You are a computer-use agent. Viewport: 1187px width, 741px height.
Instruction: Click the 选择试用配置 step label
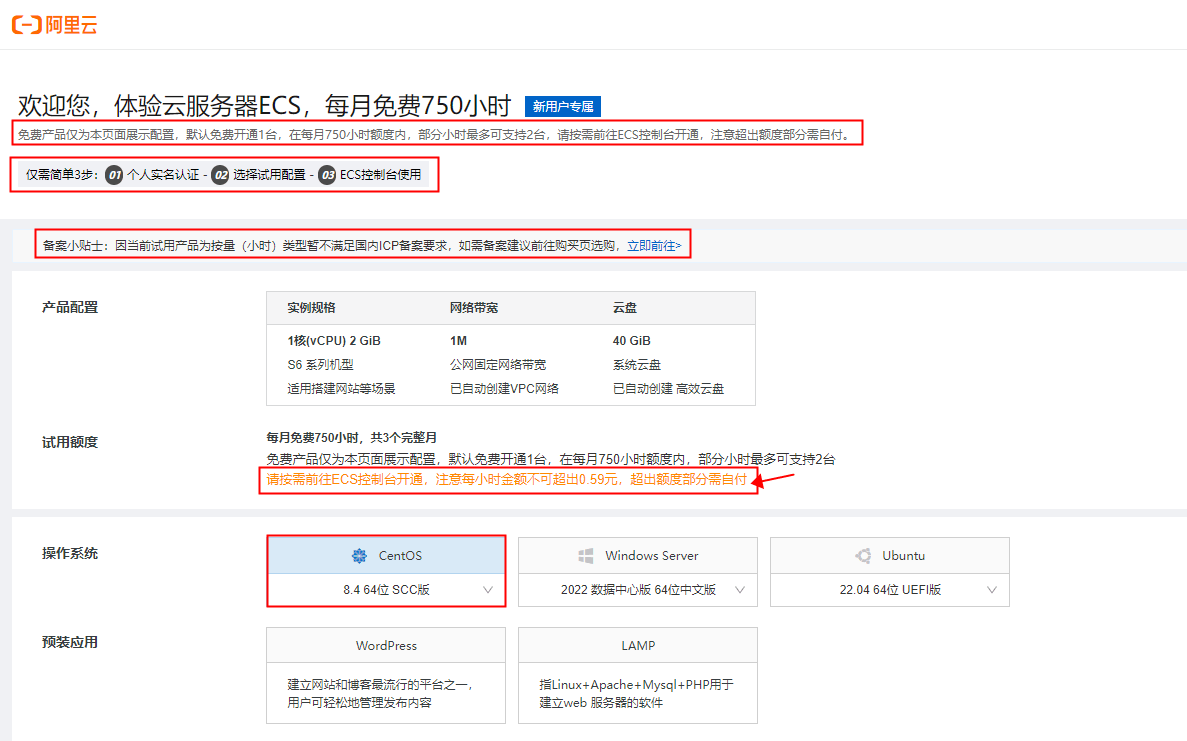click(269, 175)
